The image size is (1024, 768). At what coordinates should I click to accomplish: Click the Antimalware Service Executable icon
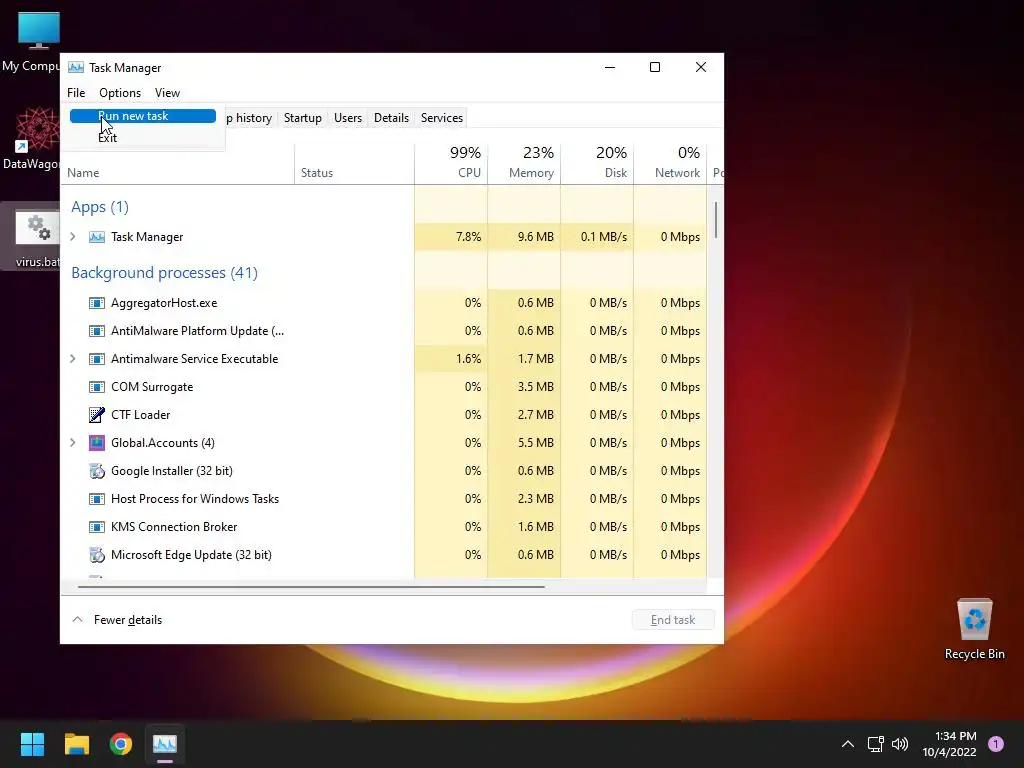pos(97,359)
